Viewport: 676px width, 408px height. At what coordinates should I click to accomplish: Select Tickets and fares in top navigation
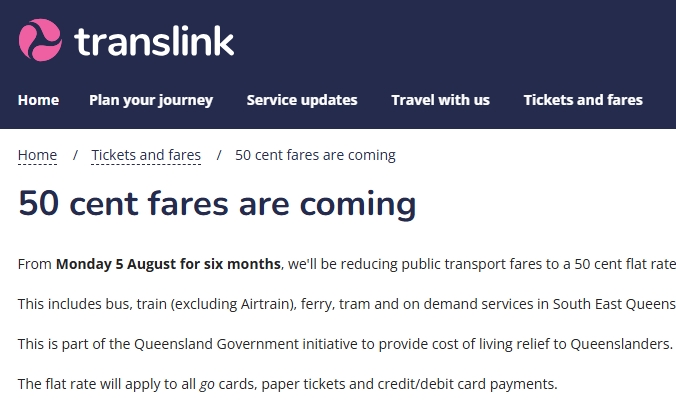point(583,100)
